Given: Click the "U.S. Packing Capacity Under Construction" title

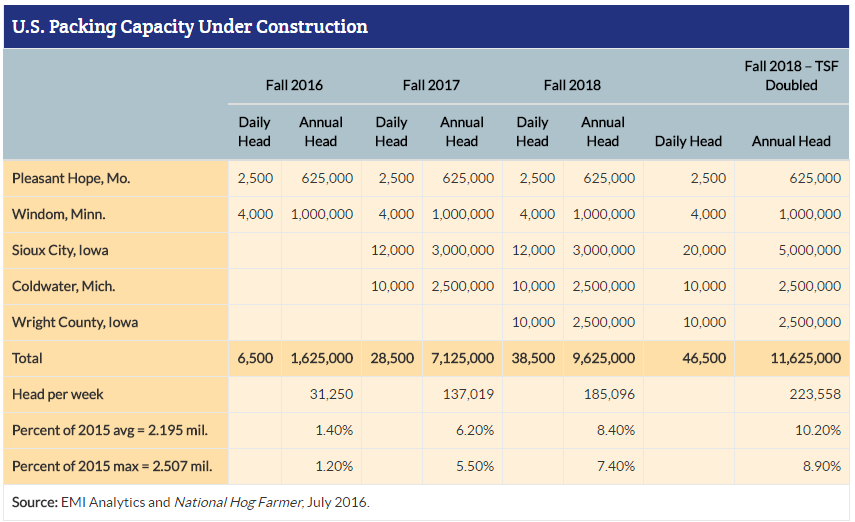Looking at the screenshot, I should (190, 27).
